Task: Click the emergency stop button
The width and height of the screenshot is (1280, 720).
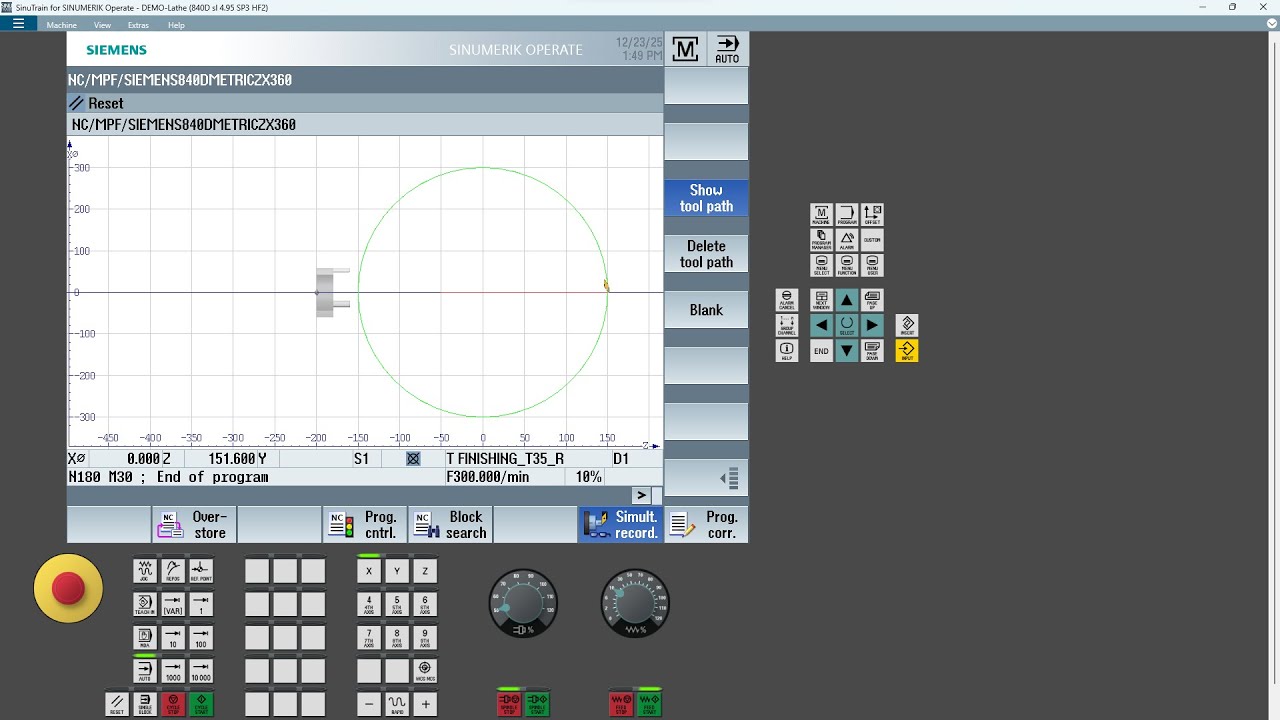Action: (68, 589)
